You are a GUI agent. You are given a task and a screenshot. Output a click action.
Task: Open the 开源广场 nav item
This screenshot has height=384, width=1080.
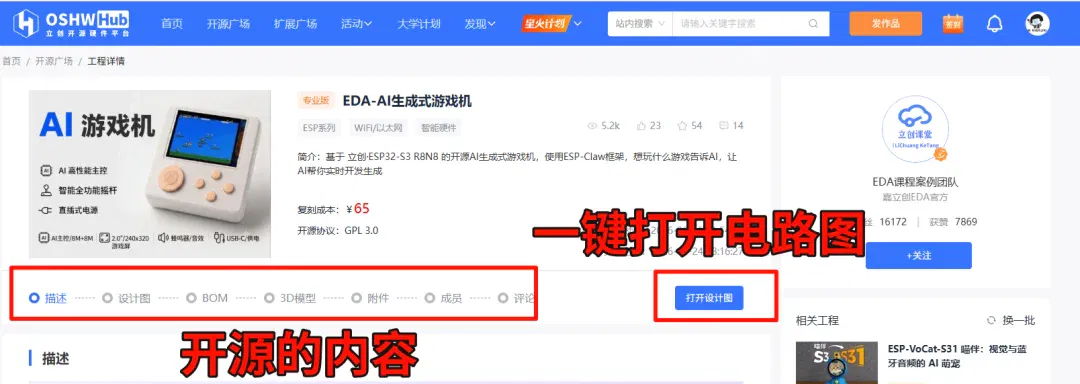pyautogui.click(x=228, y=23)
